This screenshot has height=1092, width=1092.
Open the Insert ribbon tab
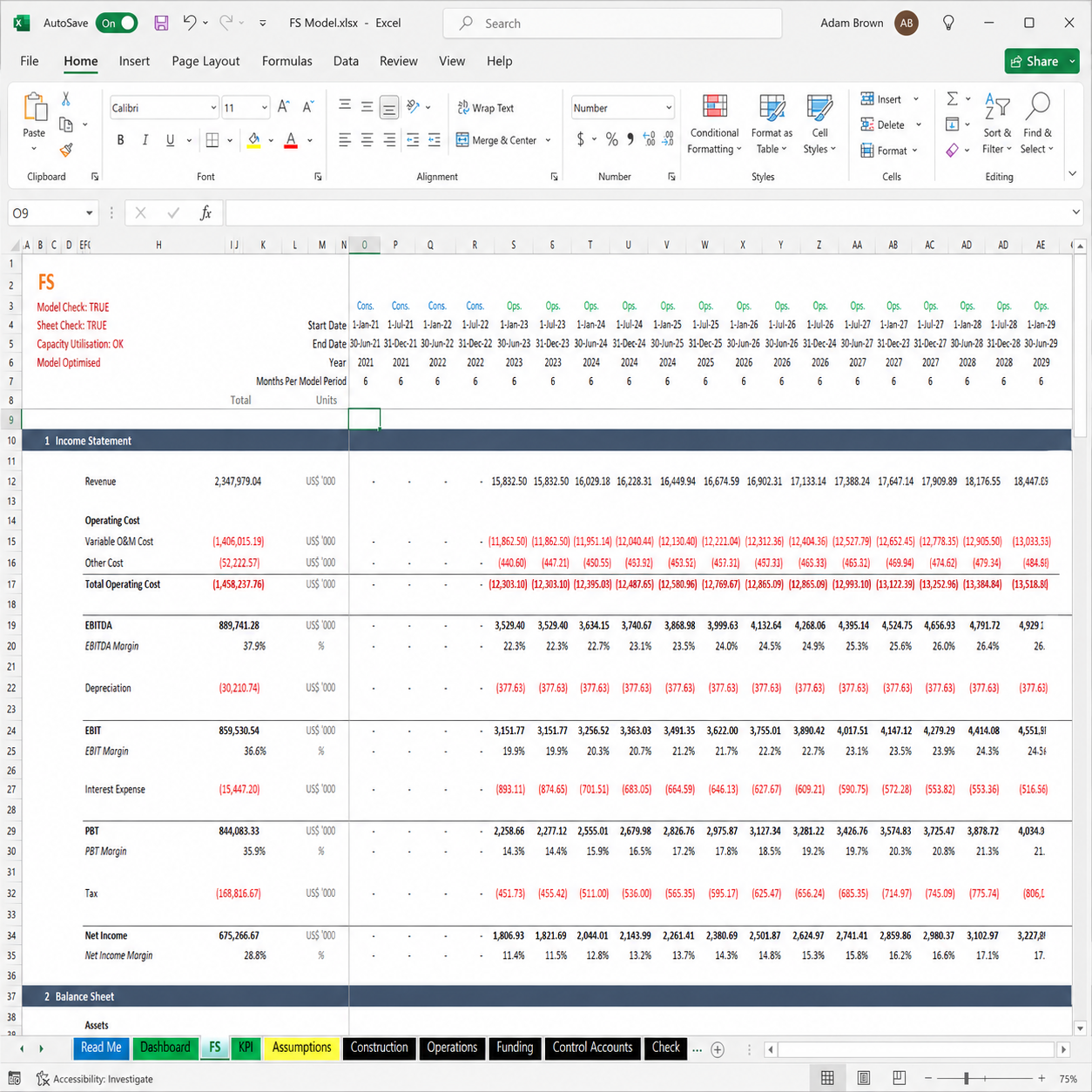(x=134, y=61)
